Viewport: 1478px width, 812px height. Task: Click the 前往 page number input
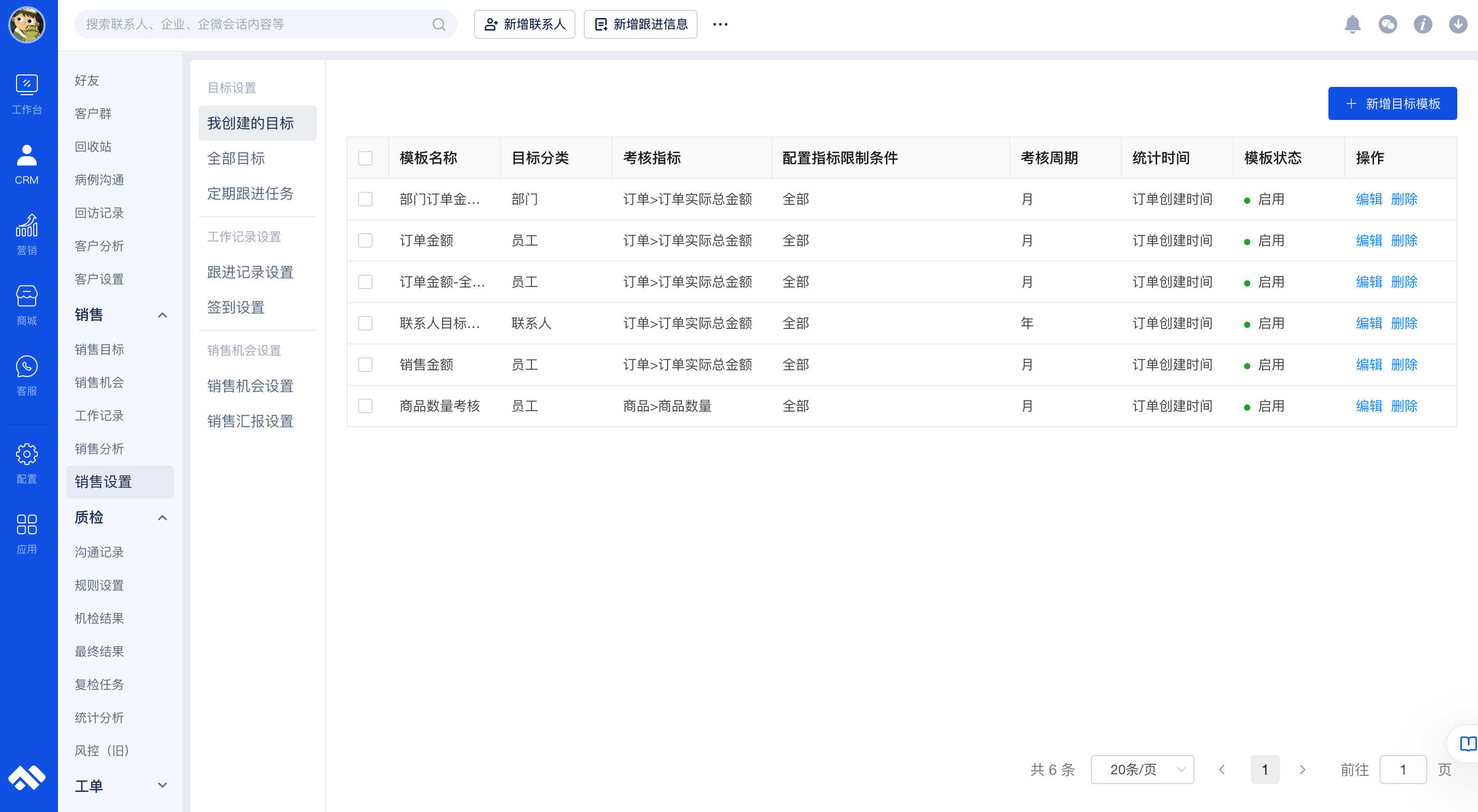click(x=1402, y=769)
